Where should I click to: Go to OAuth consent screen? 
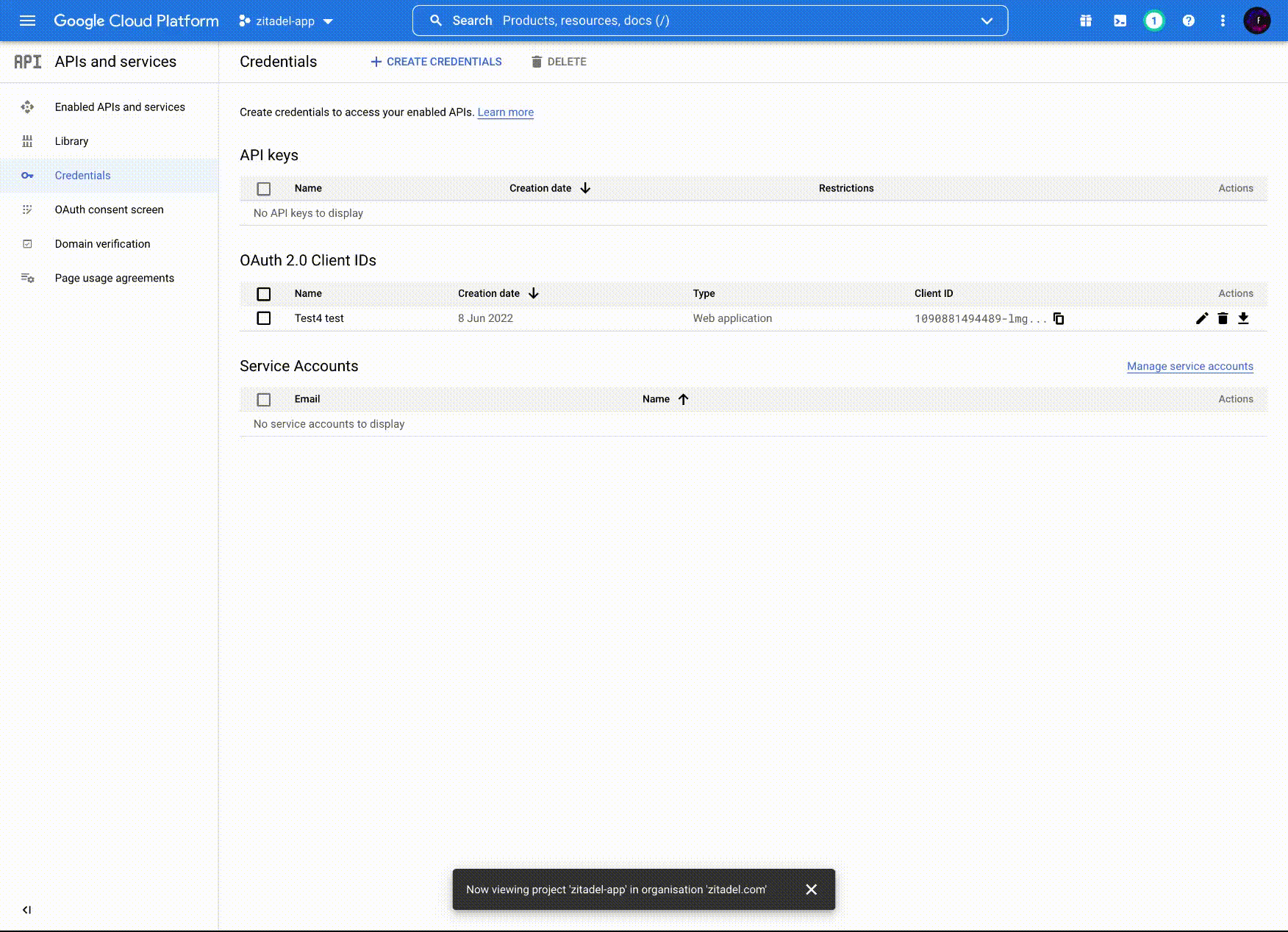click(109, 209)
